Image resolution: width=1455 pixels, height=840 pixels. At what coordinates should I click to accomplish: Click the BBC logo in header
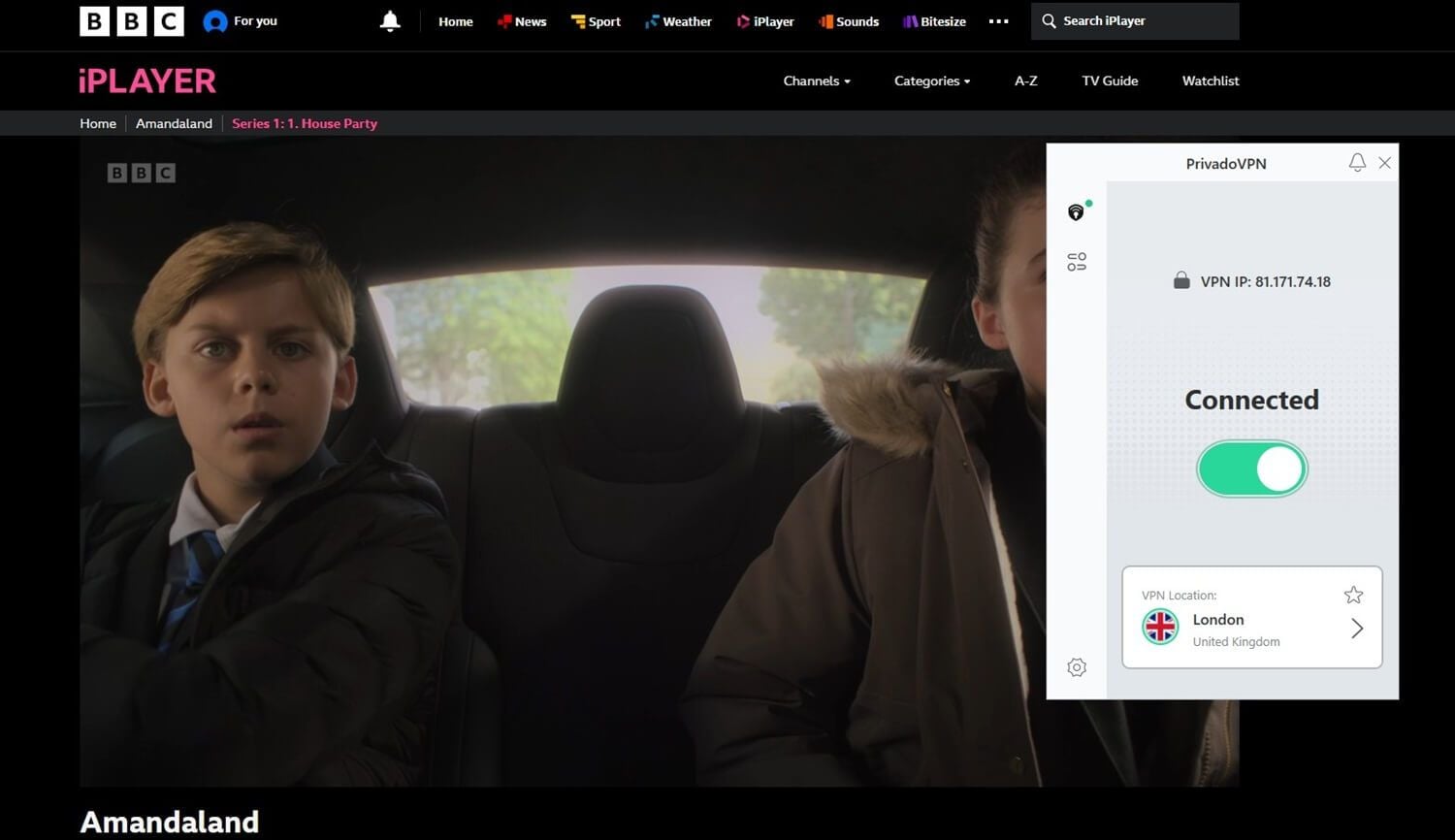coord(132,21)
